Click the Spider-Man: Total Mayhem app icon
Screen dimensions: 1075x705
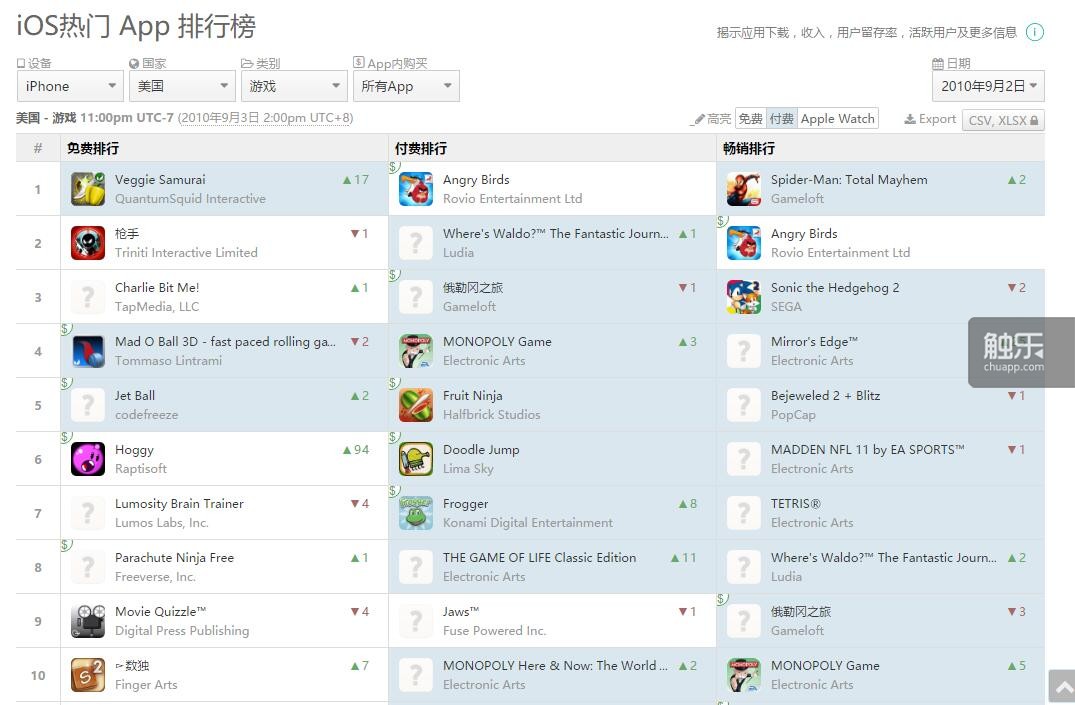pyautogui.click(x=744, y=189)
